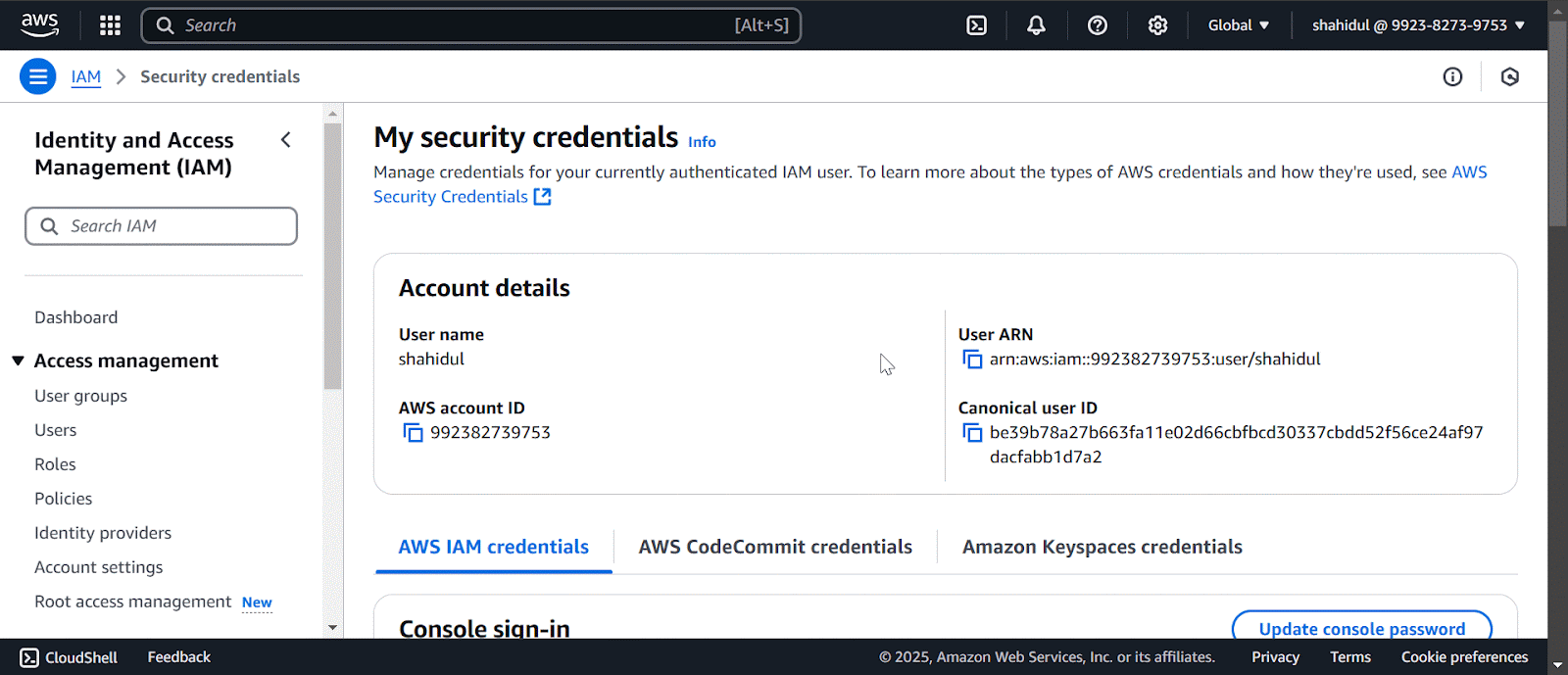Click the sidebar scrollbar thumb

tap(333, 257)
